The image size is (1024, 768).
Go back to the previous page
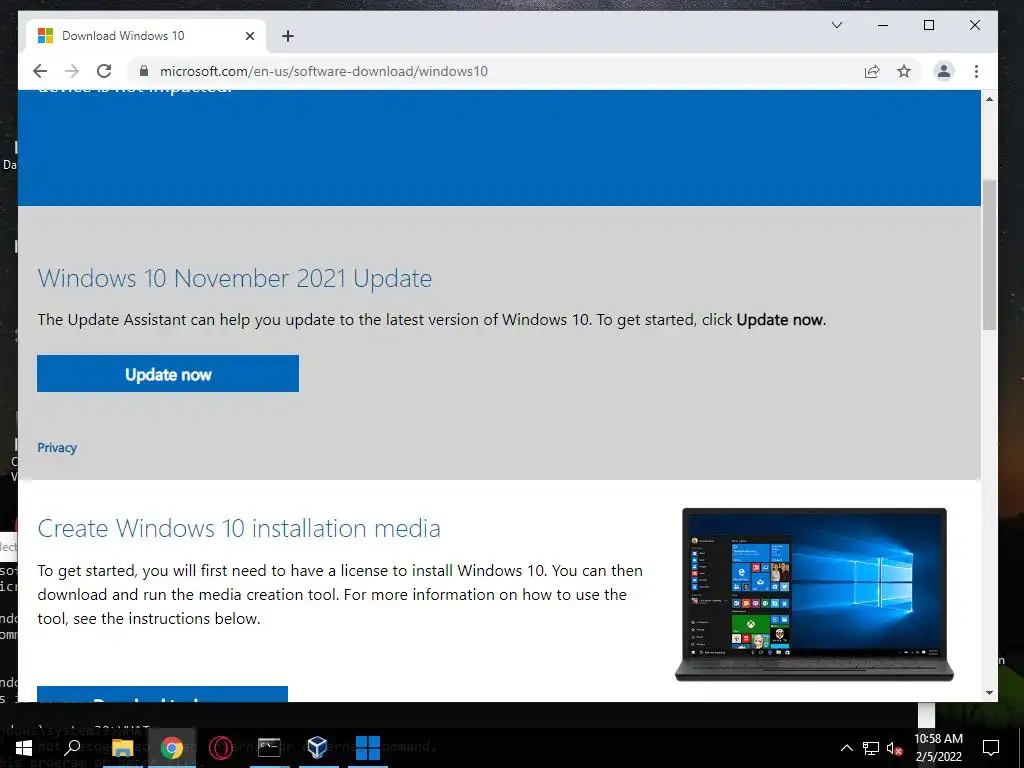click(40, 71)
